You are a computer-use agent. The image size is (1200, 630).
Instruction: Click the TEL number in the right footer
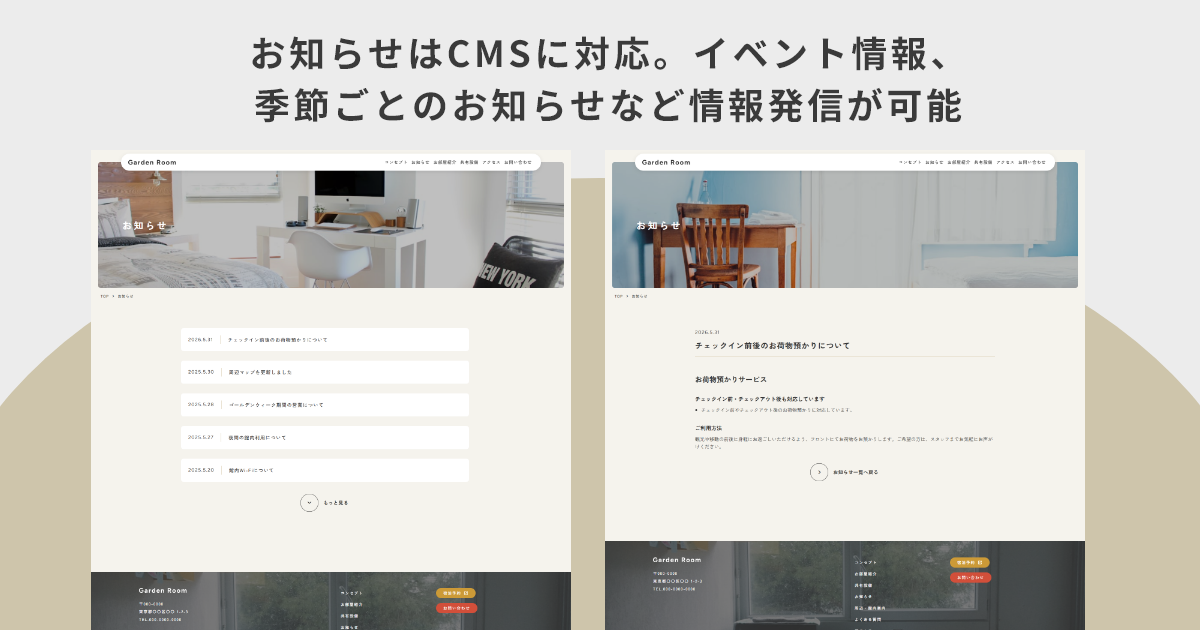[x=675, y=589]
